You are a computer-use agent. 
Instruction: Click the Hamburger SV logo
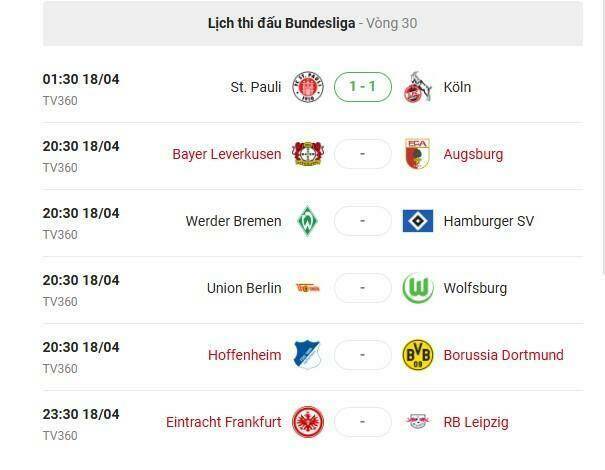pyautogui.click(x=417, y=221)
